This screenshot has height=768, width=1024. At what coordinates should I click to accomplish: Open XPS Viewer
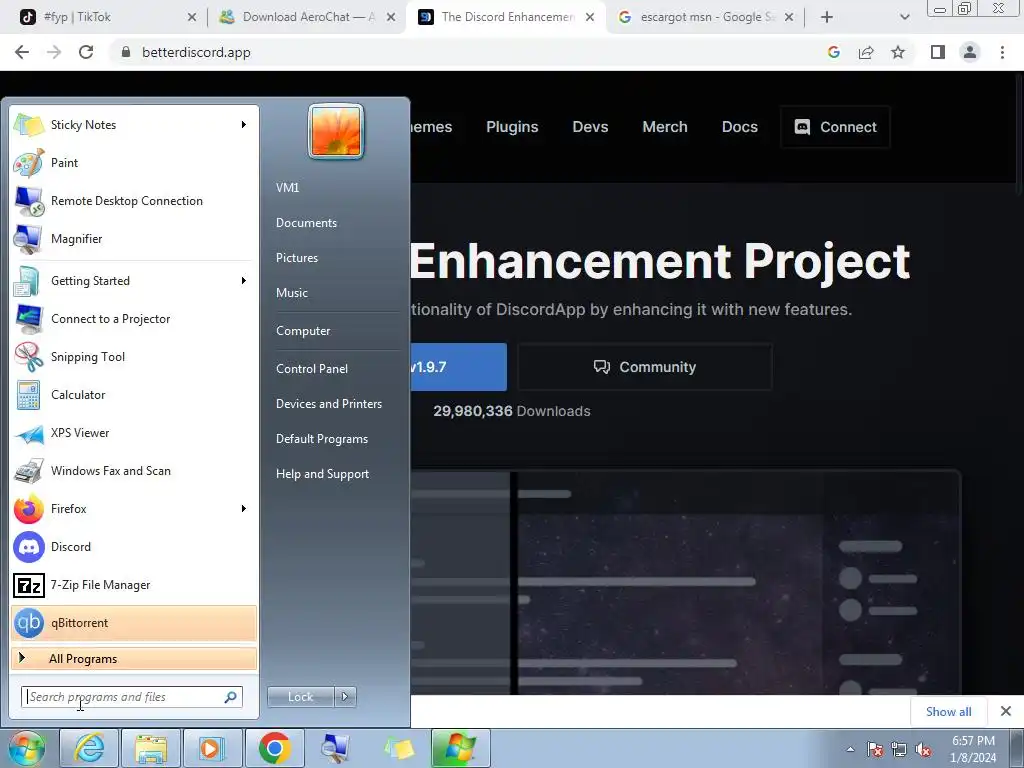(x=134, y=432)
